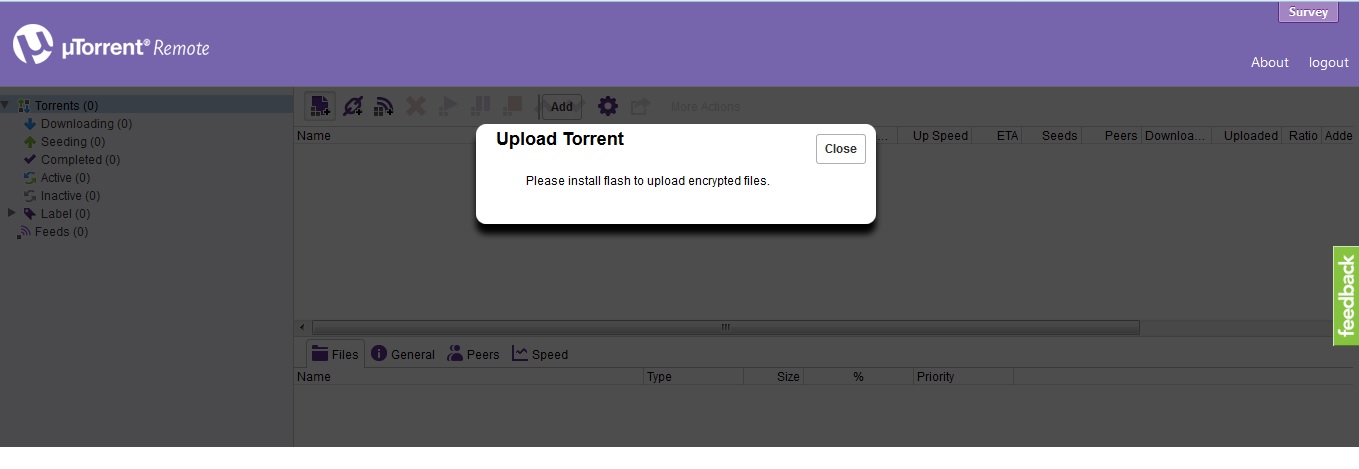Click the Start torrent play icon
This screenshot has height=469, width=1359.
448,106
